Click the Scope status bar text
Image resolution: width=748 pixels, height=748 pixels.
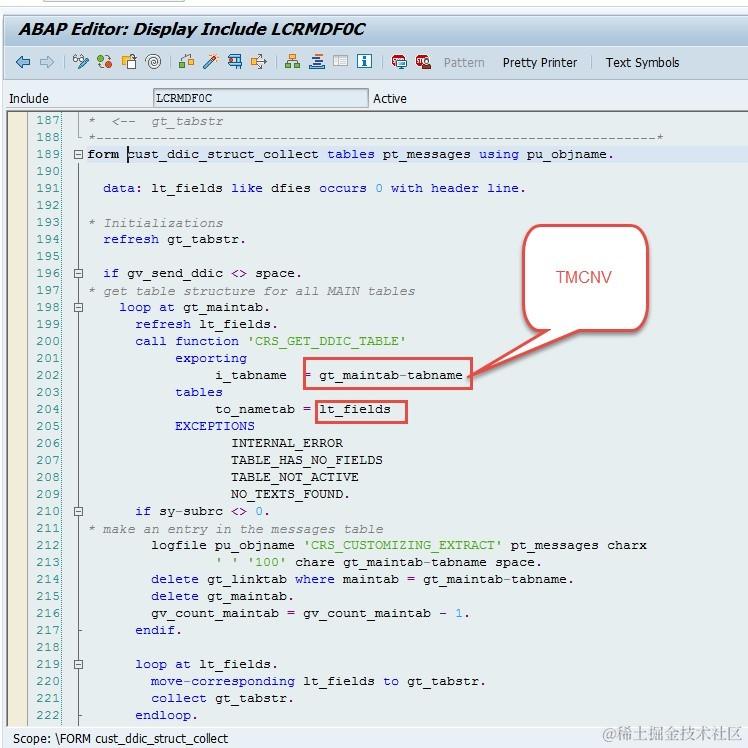[120, 738]
